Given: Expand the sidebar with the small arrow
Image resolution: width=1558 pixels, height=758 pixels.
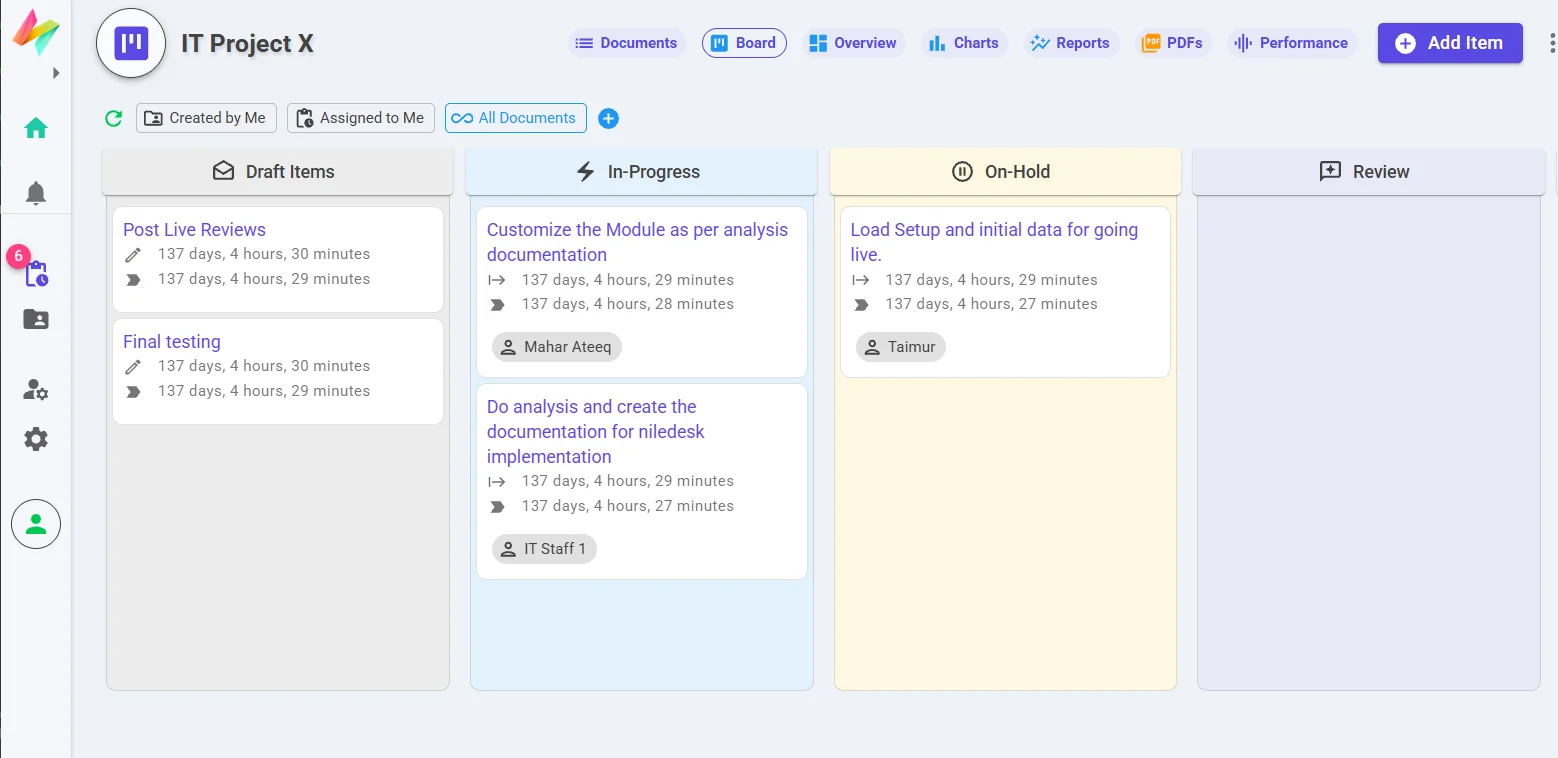Looking at the screenshot, I should (56, 73).
